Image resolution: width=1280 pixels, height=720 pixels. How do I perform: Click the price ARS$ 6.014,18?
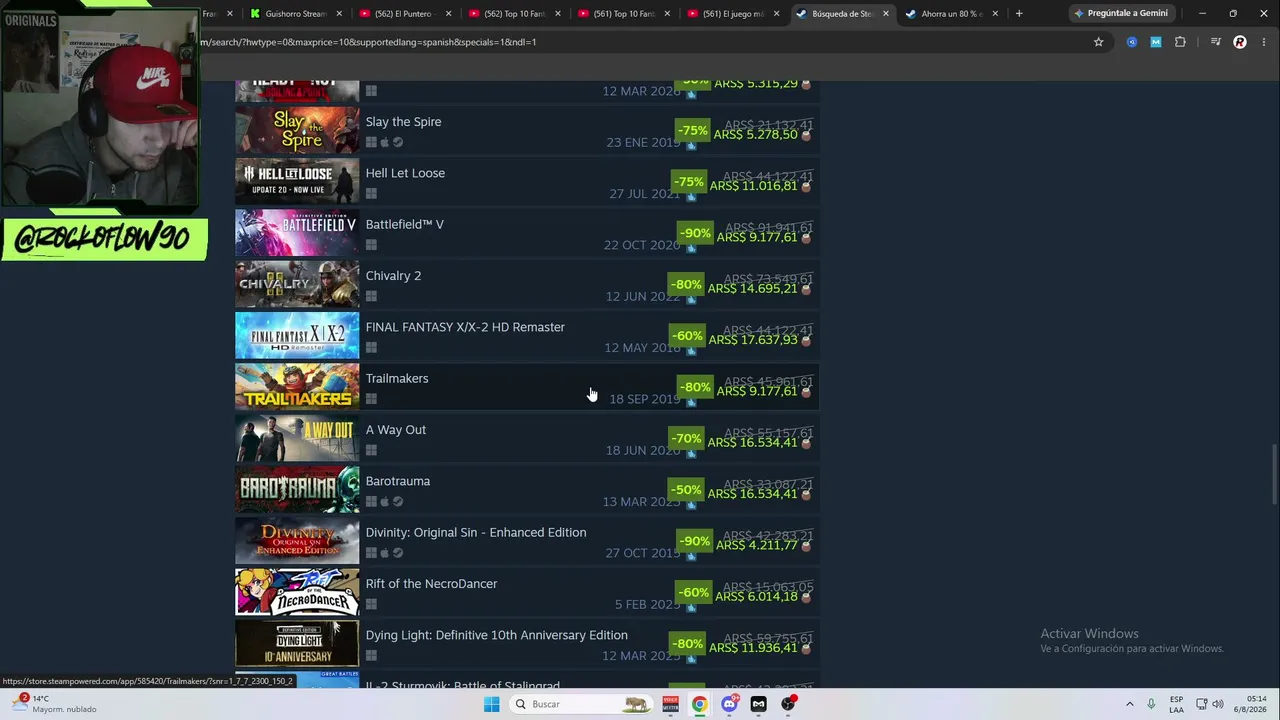(756, 596)
